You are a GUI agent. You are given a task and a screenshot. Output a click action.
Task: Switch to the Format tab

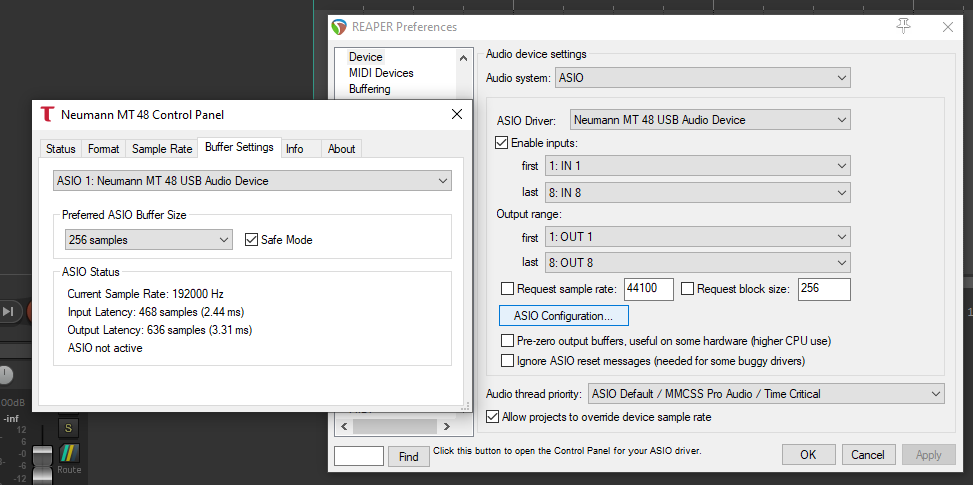click(x=103, y=149)
